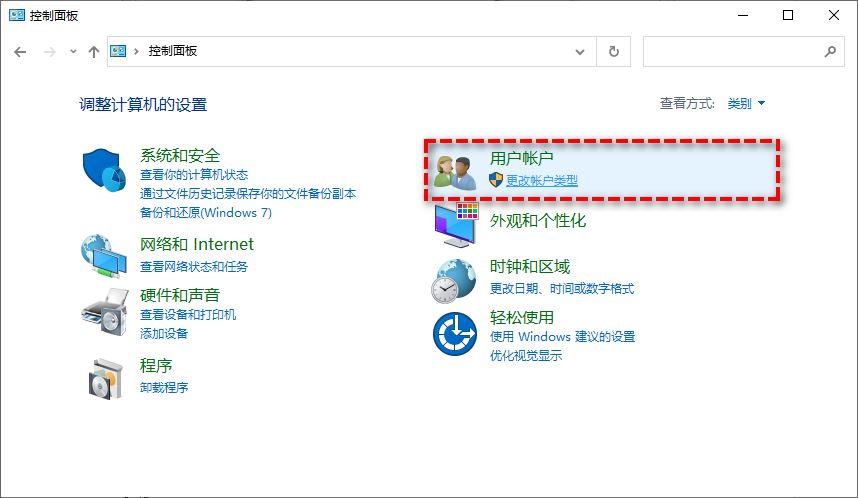Click the 更改帐户类型 link
This screenshot has height=498, width=858.
point(541,181)
